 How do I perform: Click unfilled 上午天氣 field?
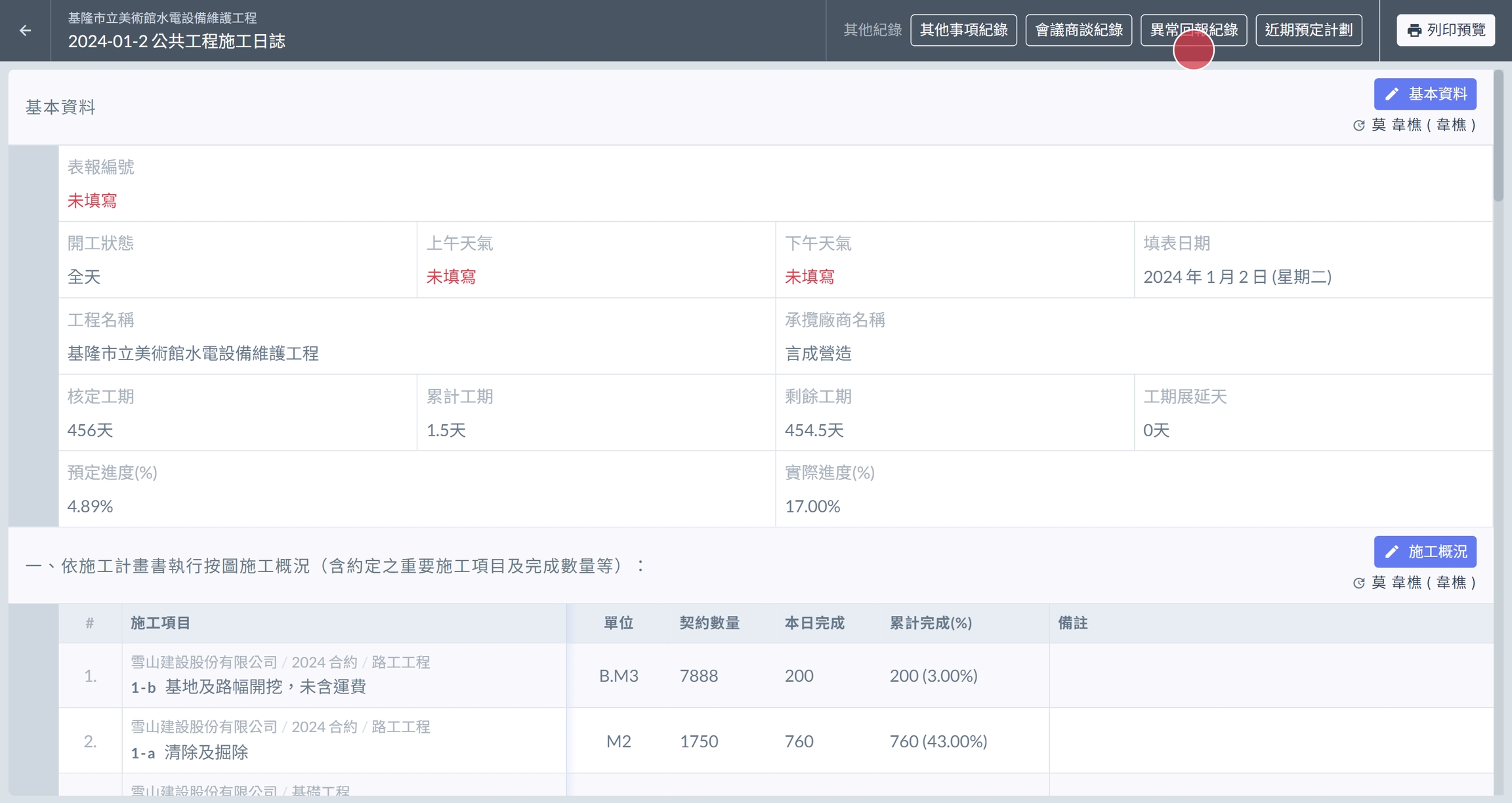(451, 277)
